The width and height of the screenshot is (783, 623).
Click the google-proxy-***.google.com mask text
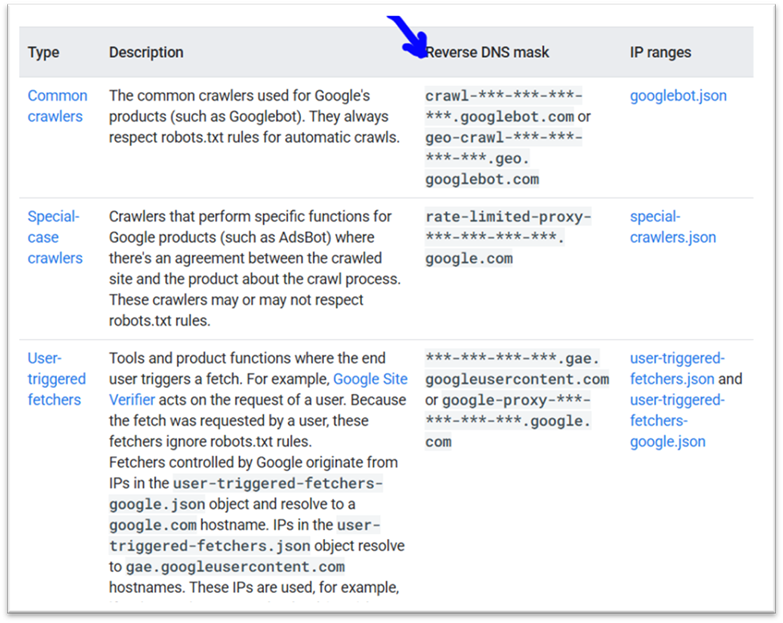508,421
